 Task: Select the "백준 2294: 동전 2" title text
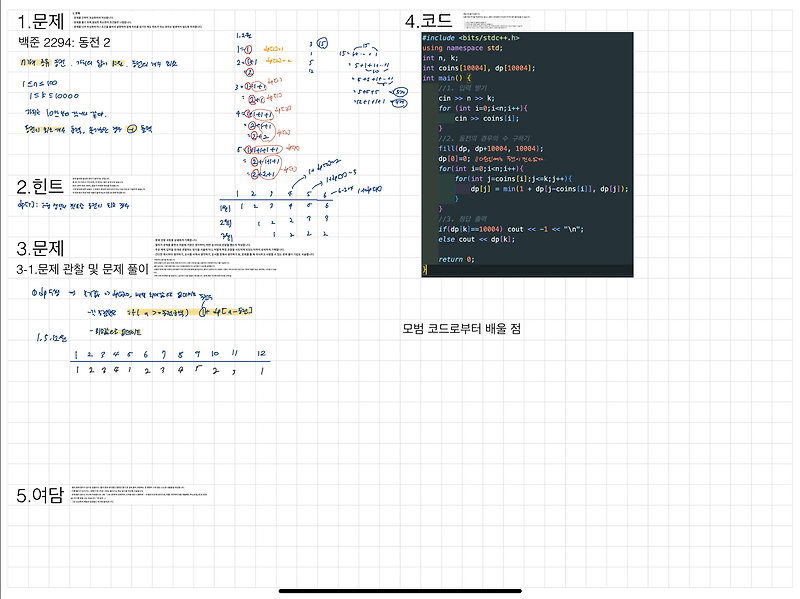coord(64,42)
